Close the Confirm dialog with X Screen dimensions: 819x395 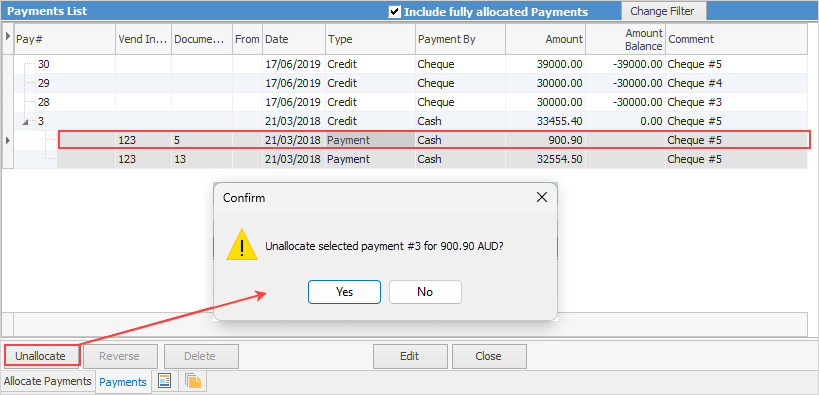click(x=542, y=198)
